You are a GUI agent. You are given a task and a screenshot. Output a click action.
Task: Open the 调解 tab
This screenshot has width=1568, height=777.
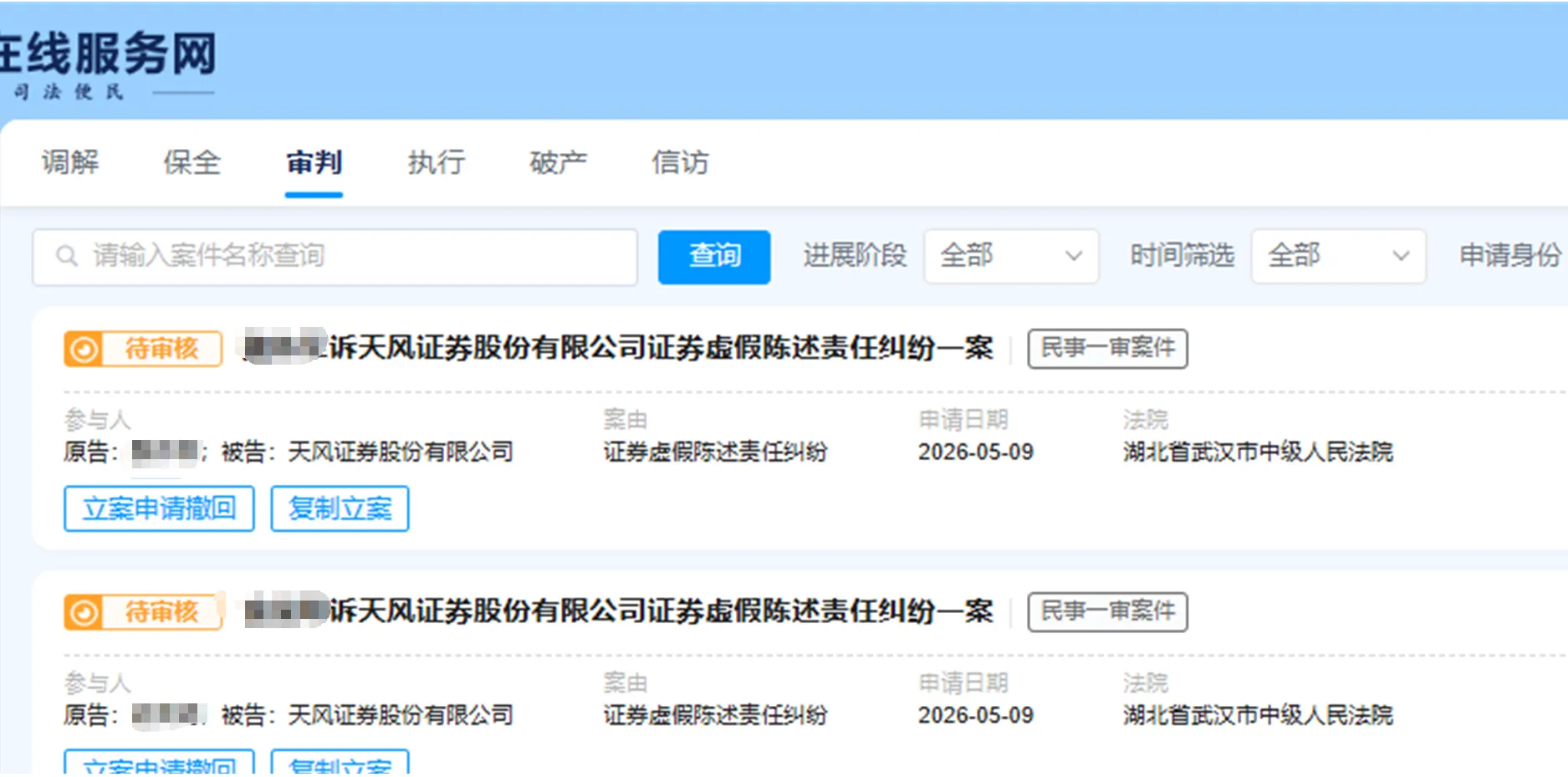point(70,161)
